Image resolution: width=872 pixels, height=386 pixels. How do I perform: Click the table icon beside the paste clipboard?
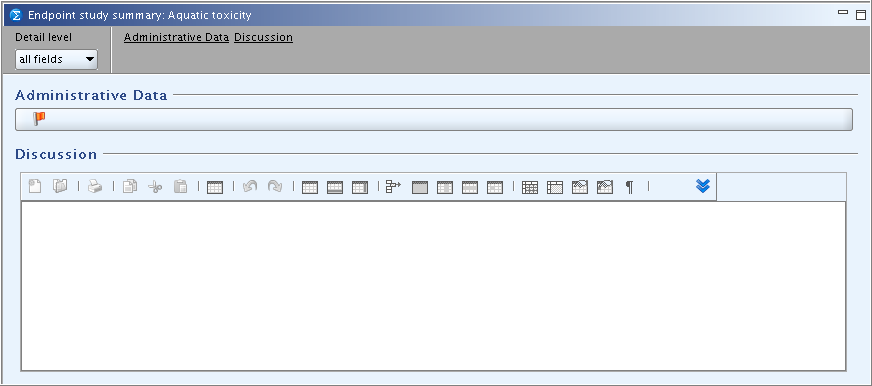click(x=215, y=187)
